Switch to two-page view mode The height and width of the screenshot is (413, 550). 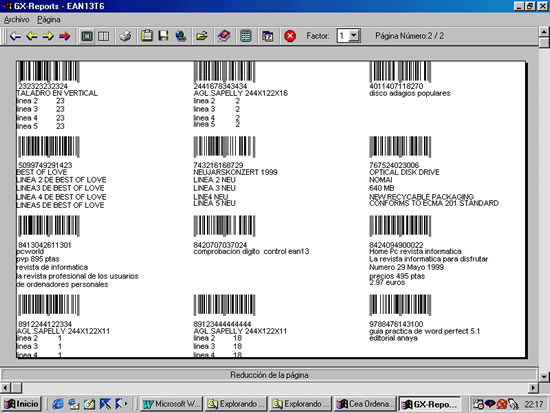(x=103, y=36)
